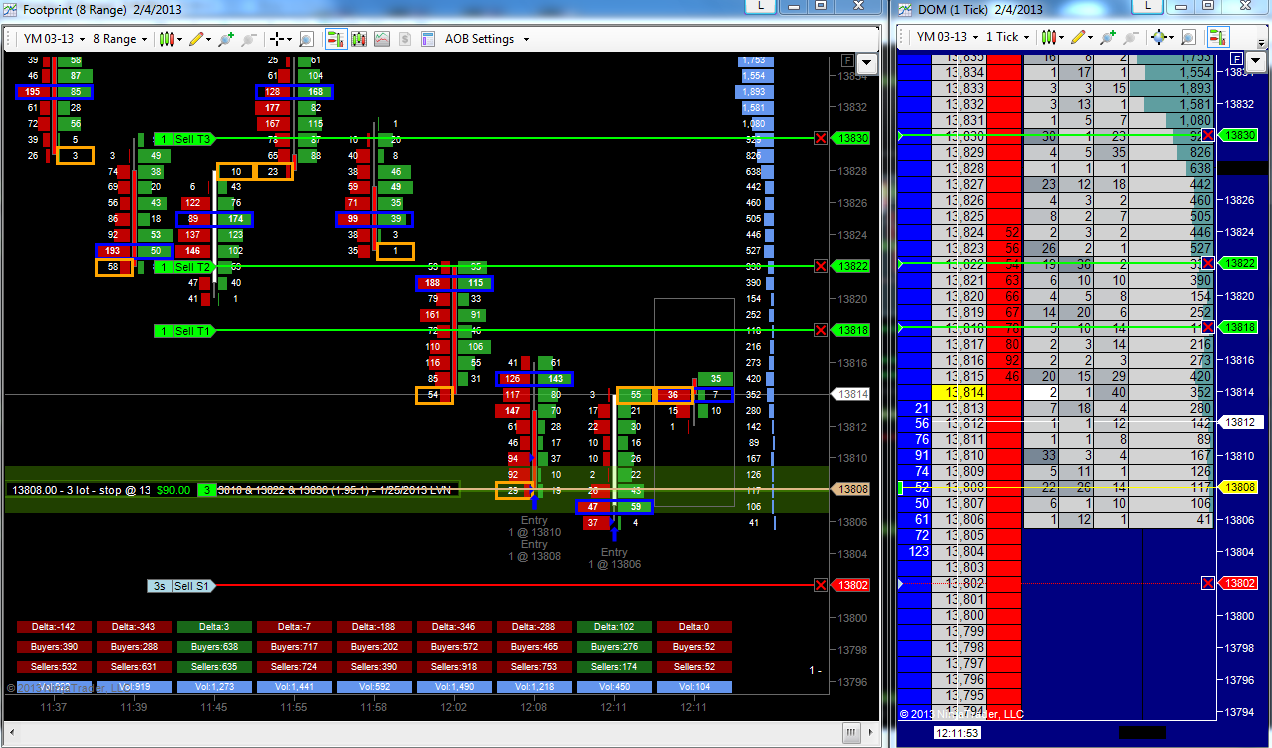
Task: Toggle Chart Trader in Footprint window
Action: point(335,39)
